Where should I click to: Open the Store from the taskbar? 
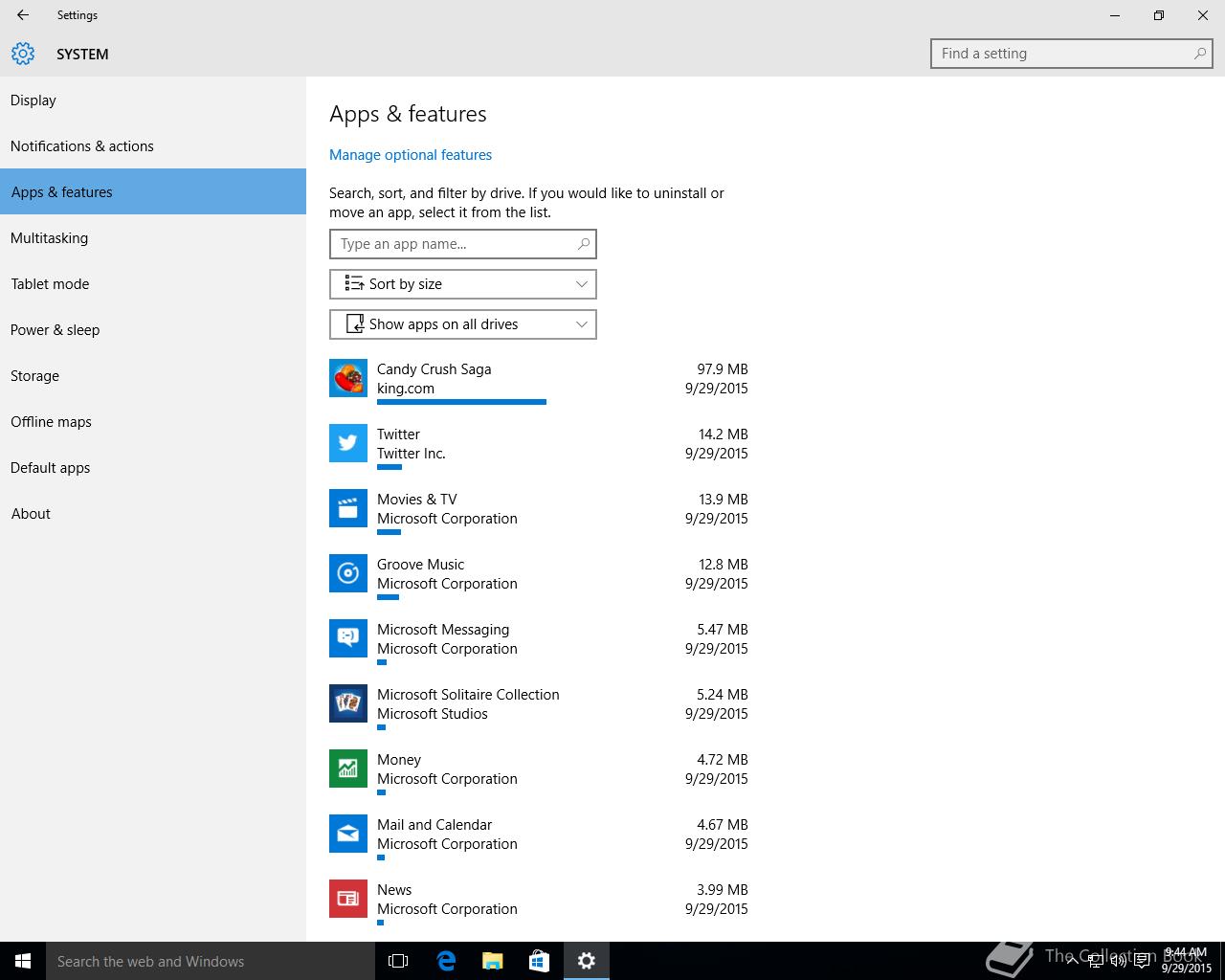pos(539,961)
